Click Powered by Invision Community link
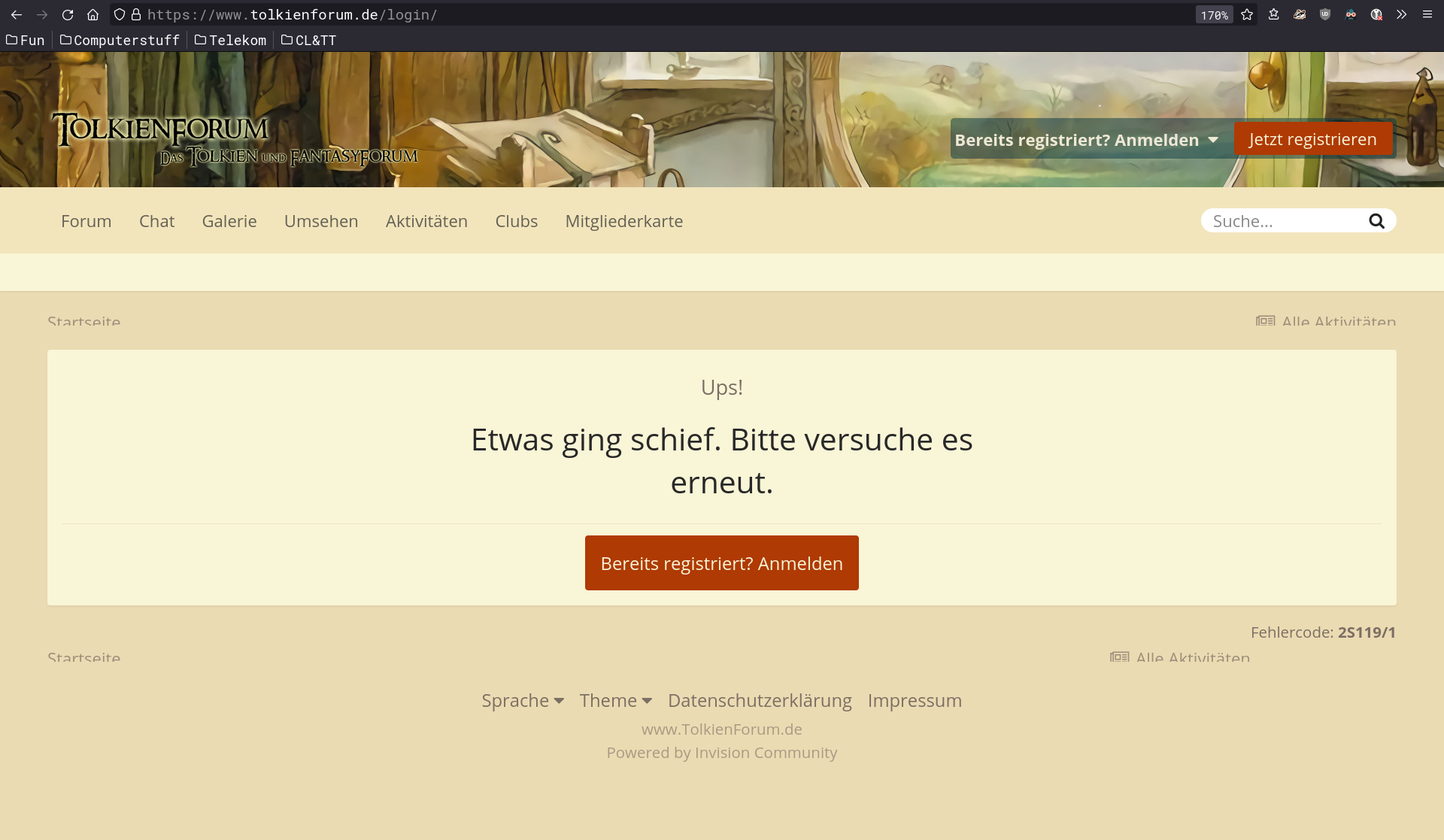The width and height of the screenshot is (1444, 840). (722, 753)
